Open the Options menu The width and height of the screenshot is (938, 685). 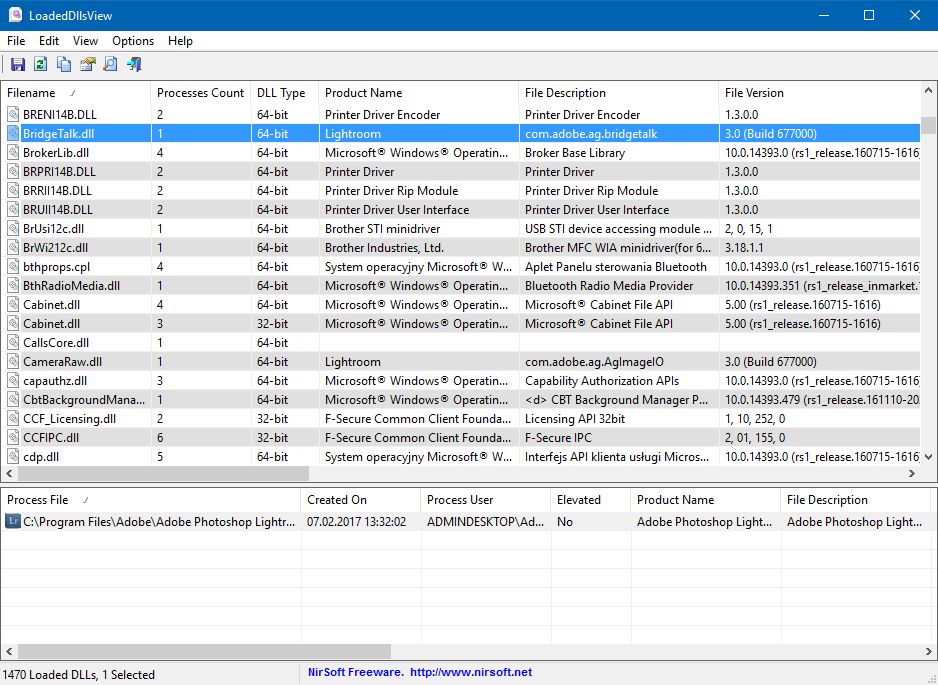tap(133, 41)
